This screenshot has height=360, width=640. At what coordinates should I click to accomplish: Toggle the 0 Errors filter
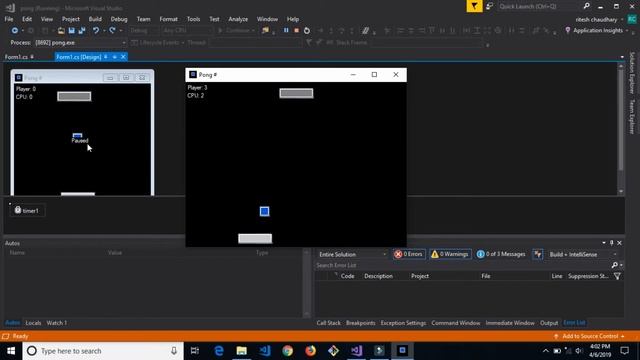(409, 254)
